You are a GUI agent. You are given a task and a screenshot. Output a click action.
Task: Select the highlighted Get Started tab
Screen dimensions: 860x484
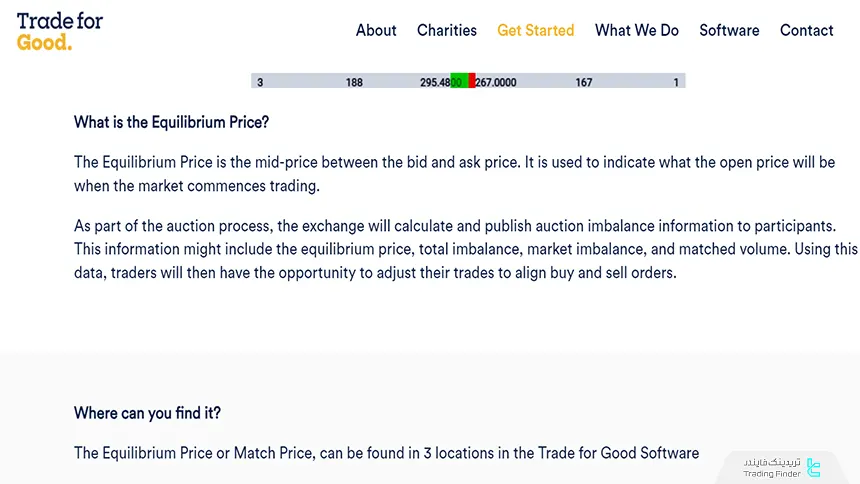[x=536, y=30]
